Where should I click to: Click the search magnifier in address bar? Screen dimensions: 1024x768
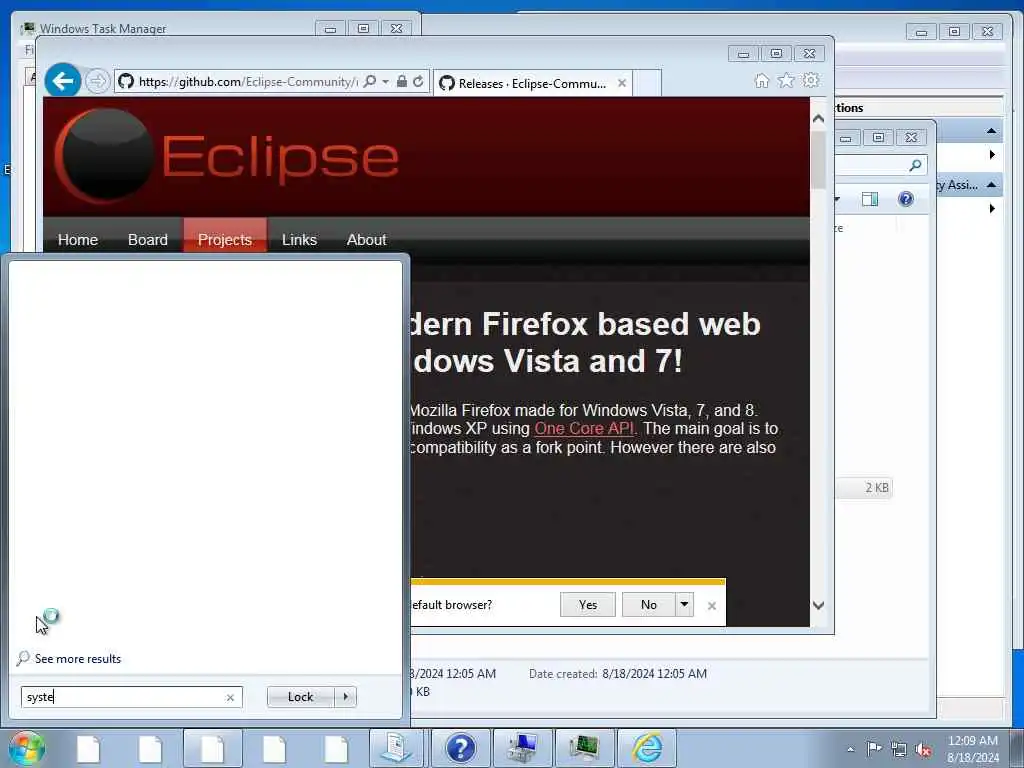370,82
